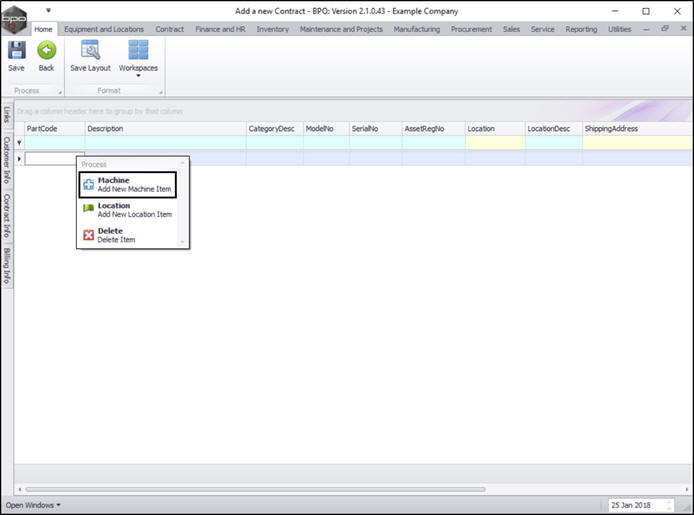The width and height of the screenshot is (694, 515).
Task: Click the PartCode filter row cell
Action: [54, 142]
